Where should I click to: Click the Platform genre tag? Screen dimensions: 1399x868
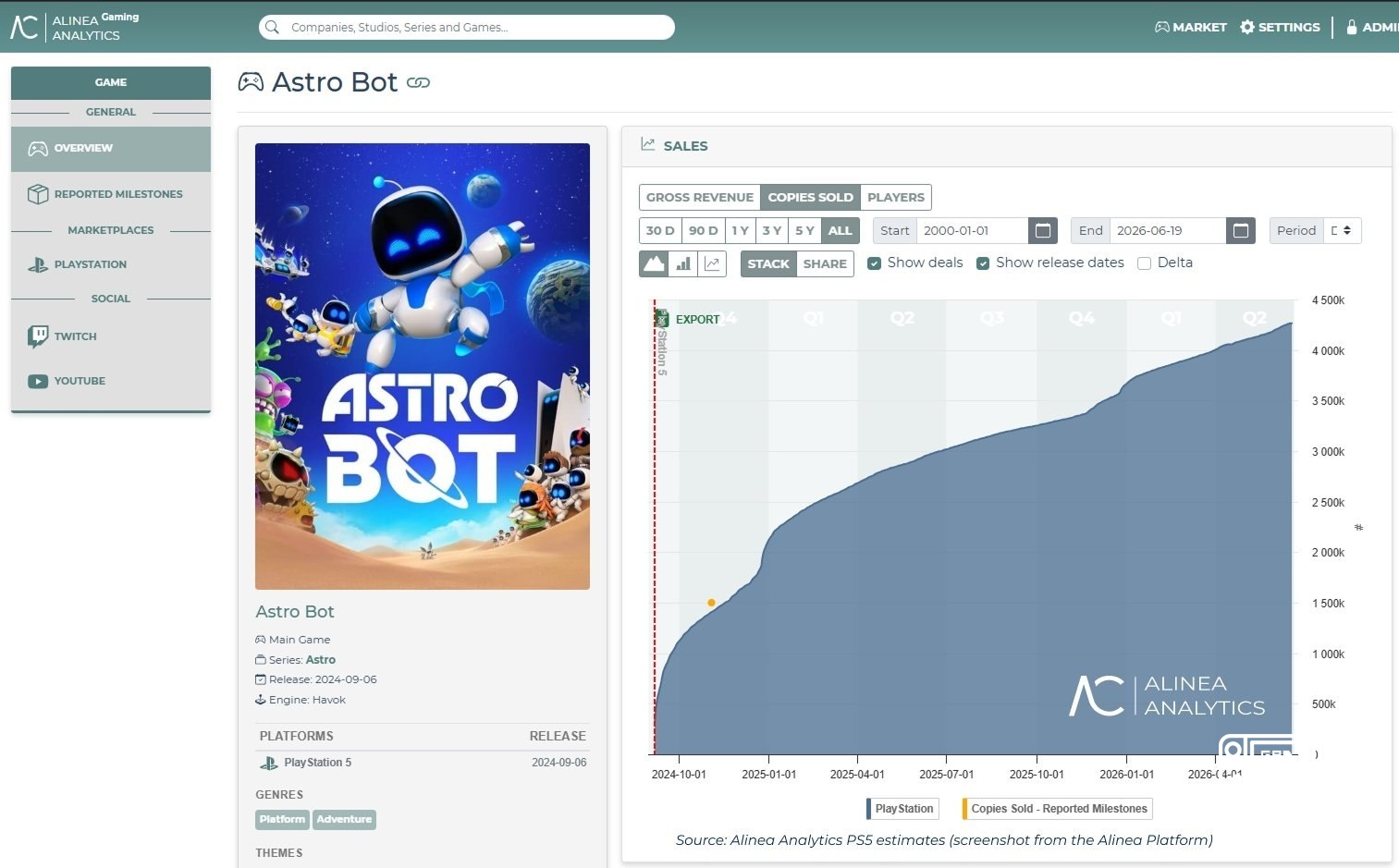pyautogui.click(x=282, y=819)
